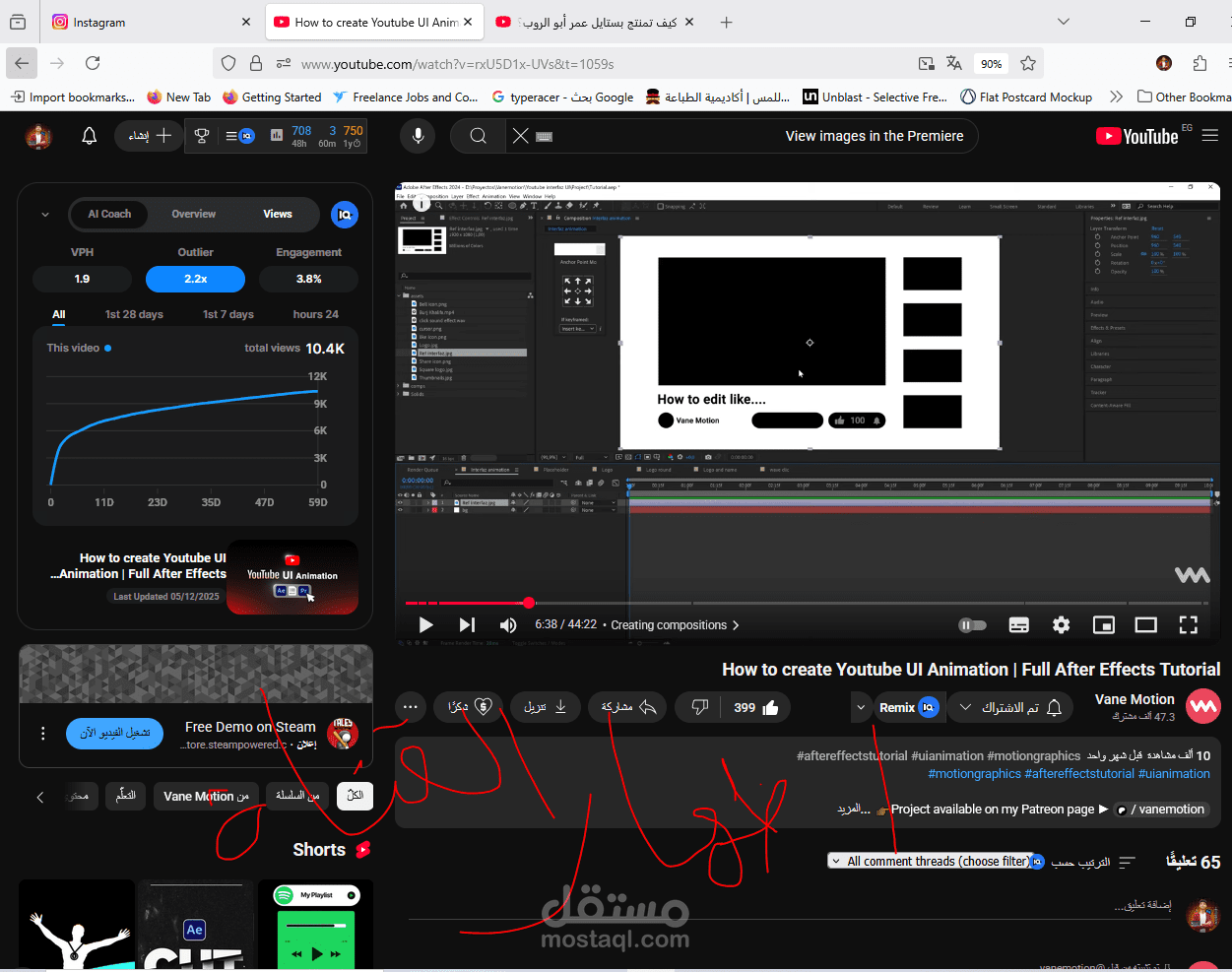Click the #uianimation blue hashtag
This screenshot has width=1232, height=972.
point(1174,774)
